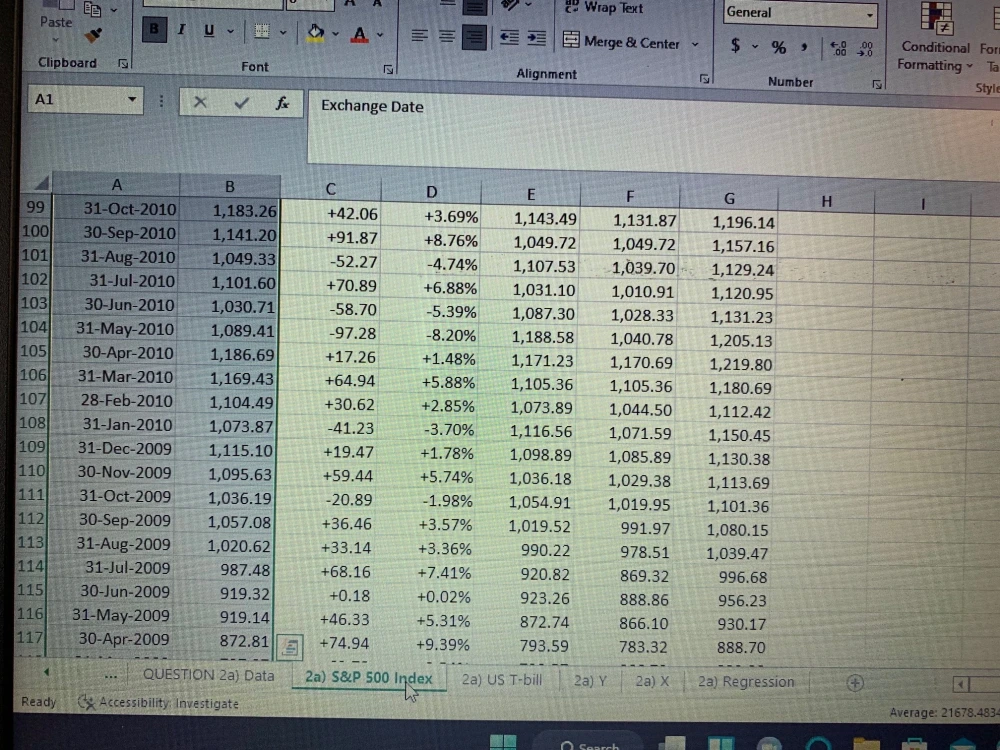Viewport: 1000px width, 750px height.
Task: Open Number format dialog launcher
Action: (x=877, y=84)
